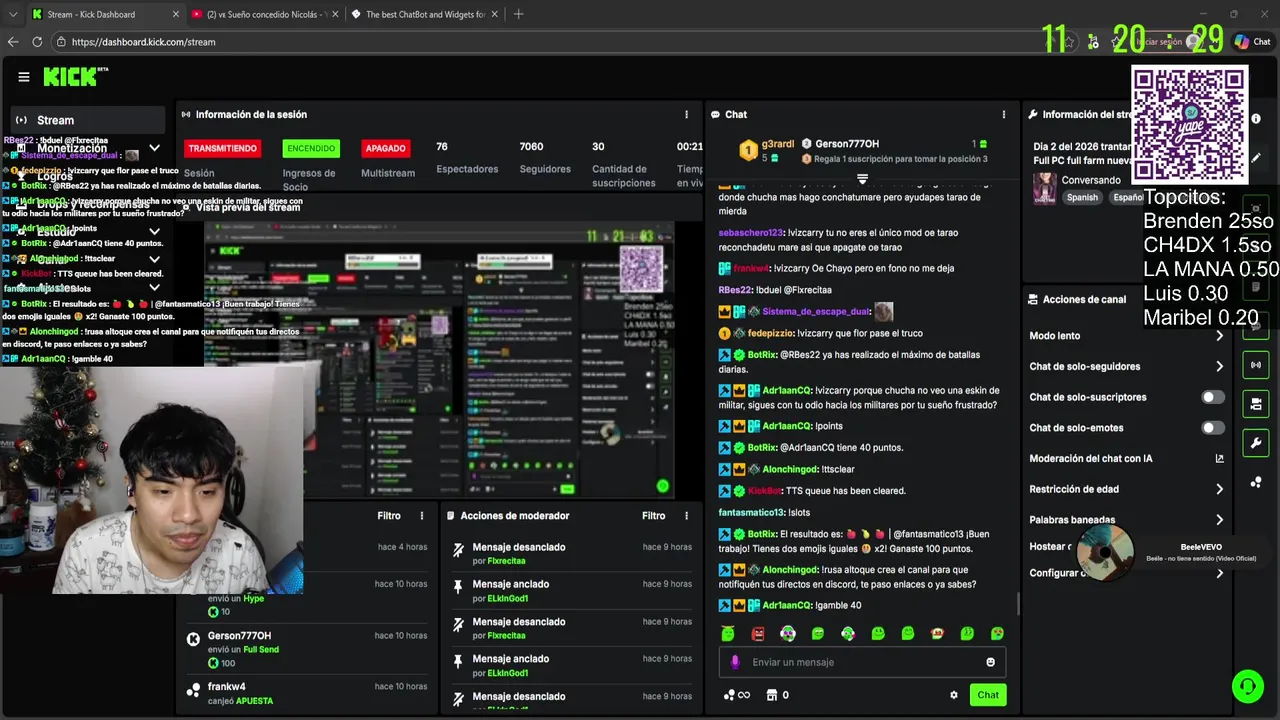Viewport: 1280px width, 720px height.
Task: Pick the last crying green emote in row
Action: pyautogui.click(x=997, y=633)
